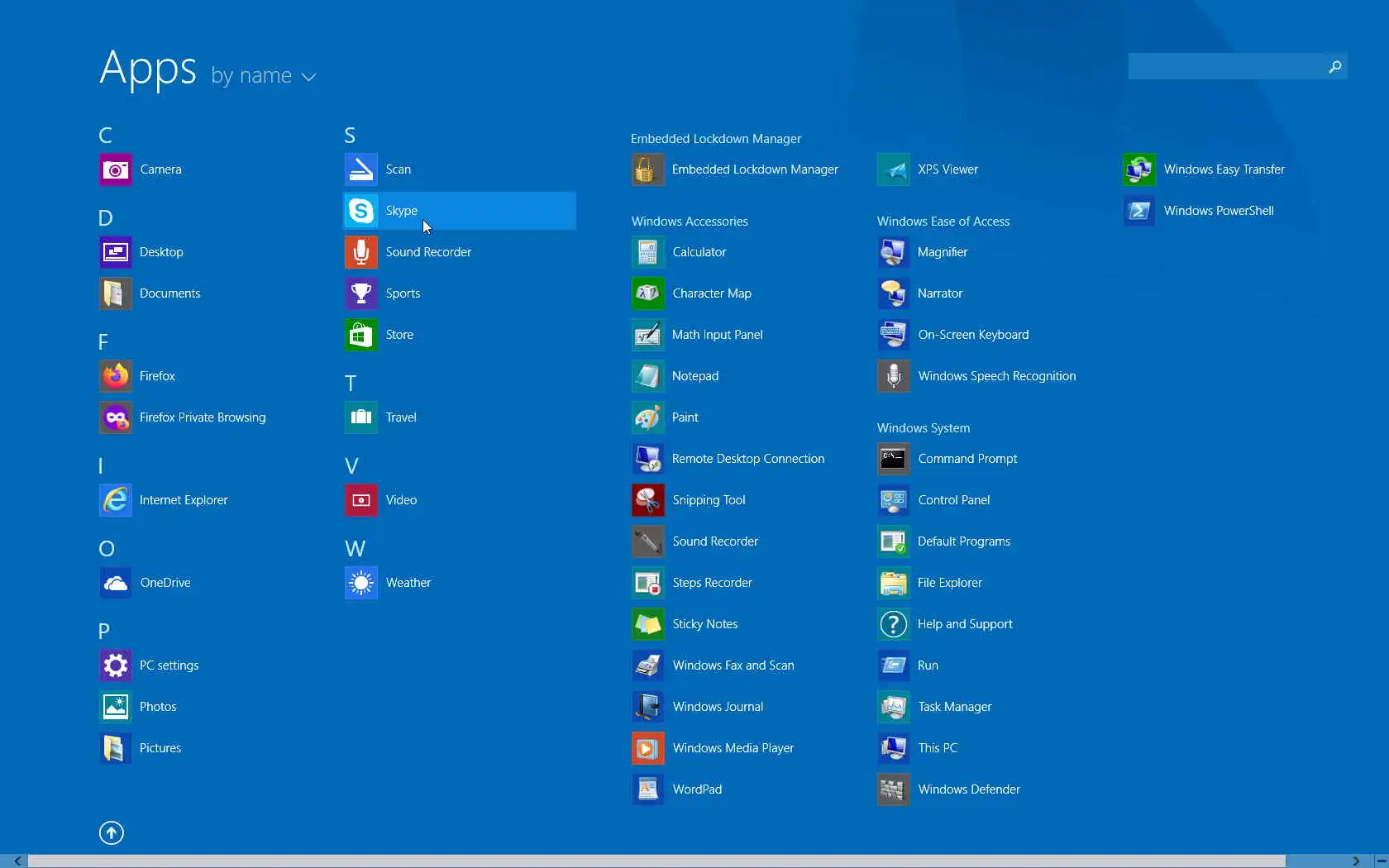The height and width of the screenshot is (868, 1389).
Task: Launch the Snipping Tool scissors icon
Action: [x=648, y=500]
